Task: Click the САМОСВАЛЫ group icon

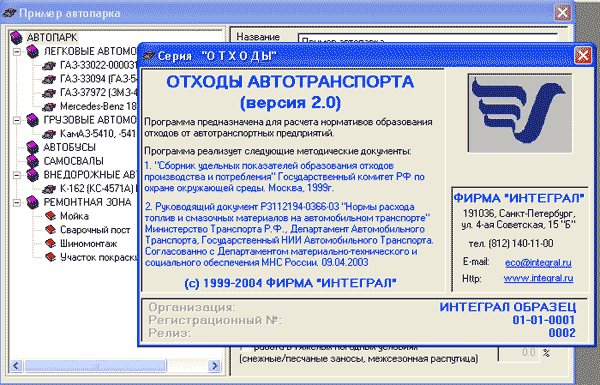Action: click(x=33, y=161)
